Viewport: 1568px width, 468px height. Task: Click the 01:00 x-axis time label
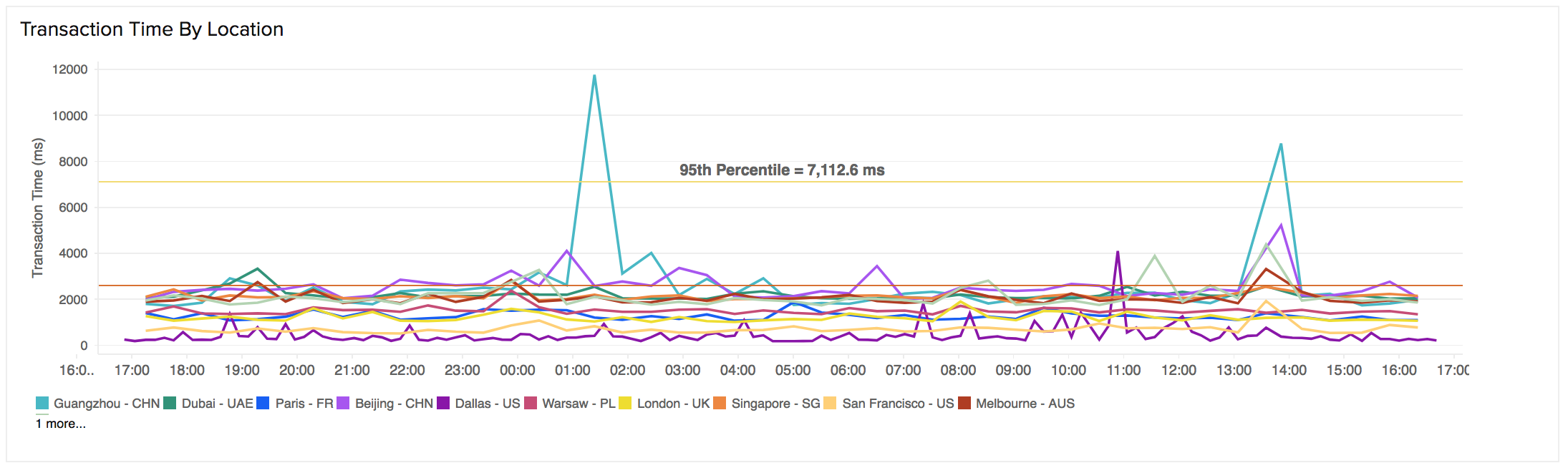573,371
